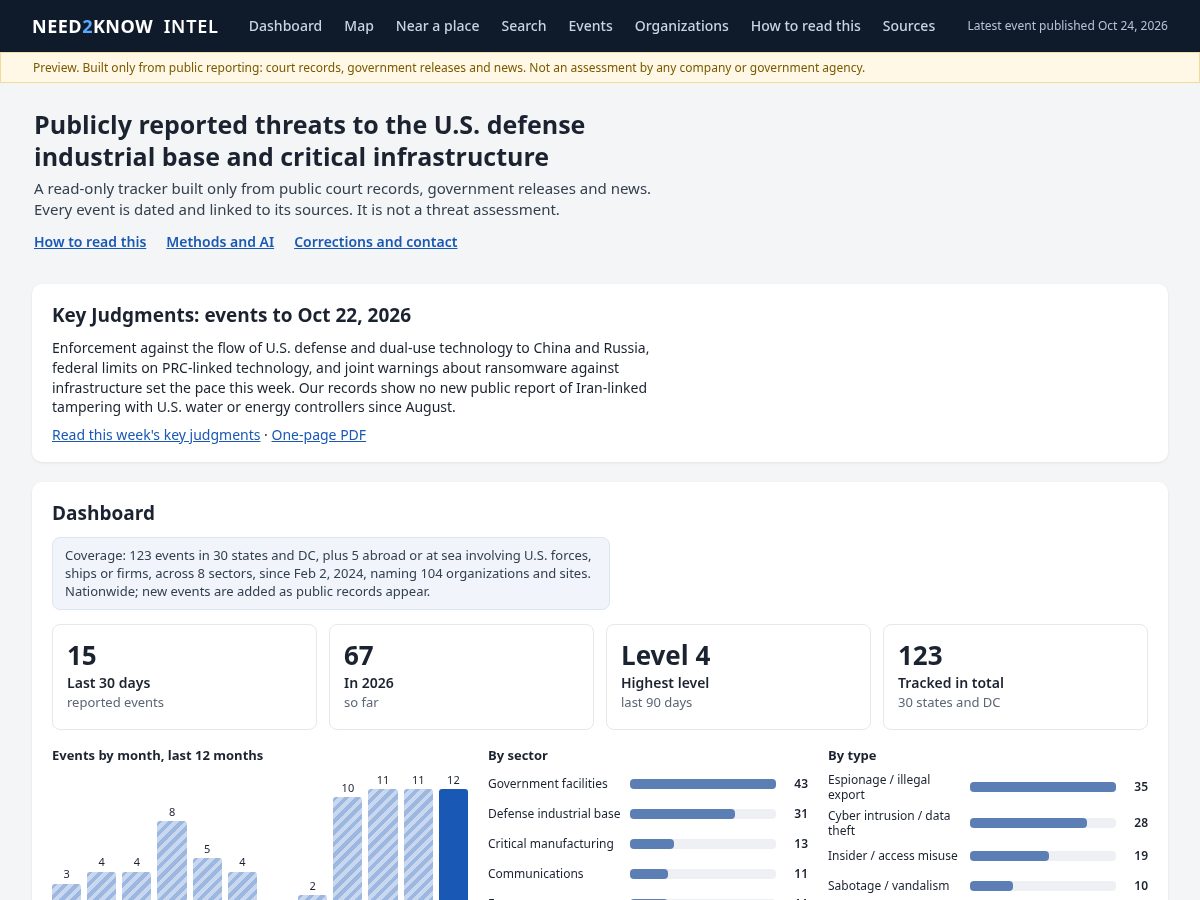Click the 'Latest event published Oct 24, 2026' text

[1068, 26]
